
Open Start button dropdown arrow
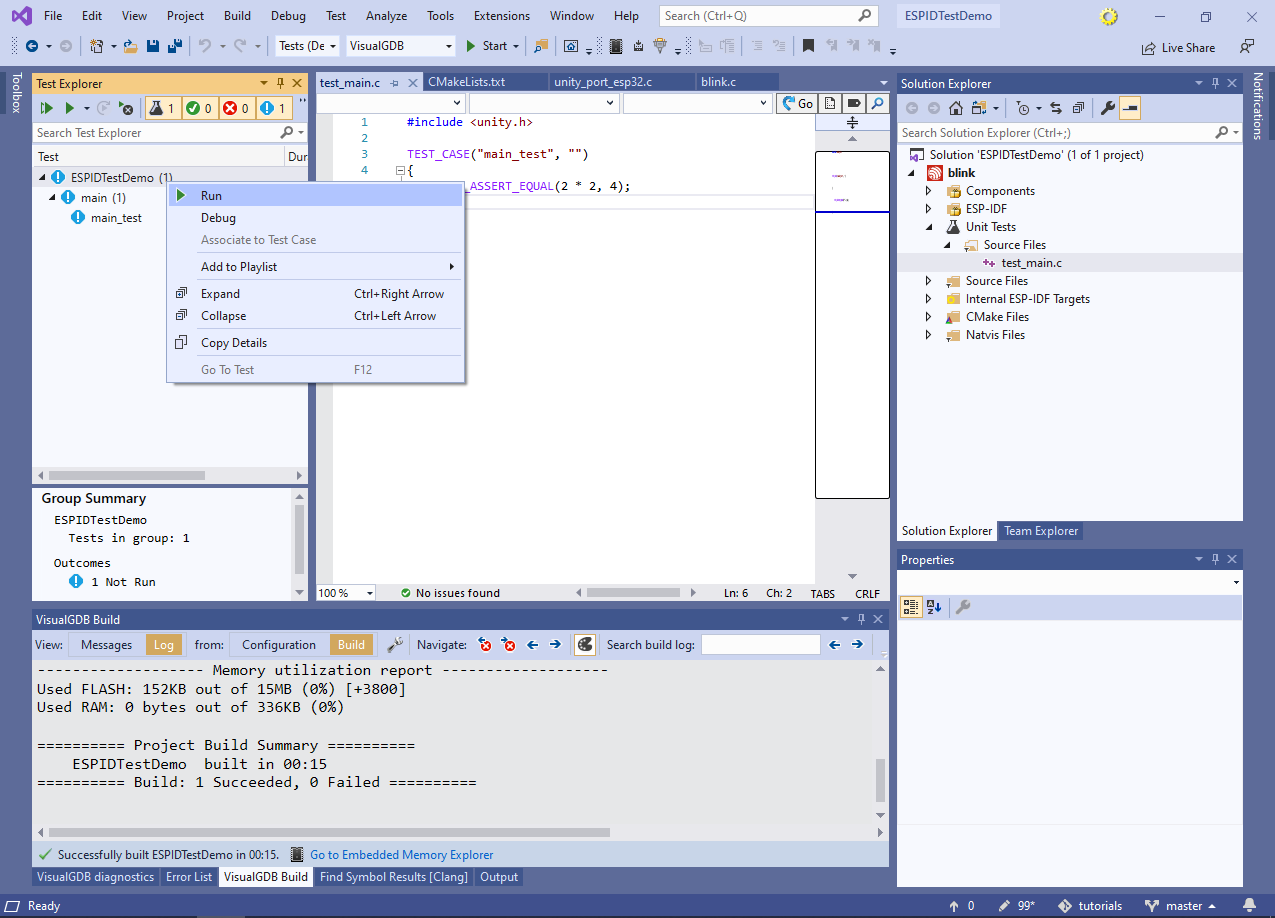click(x=516, y=46)
